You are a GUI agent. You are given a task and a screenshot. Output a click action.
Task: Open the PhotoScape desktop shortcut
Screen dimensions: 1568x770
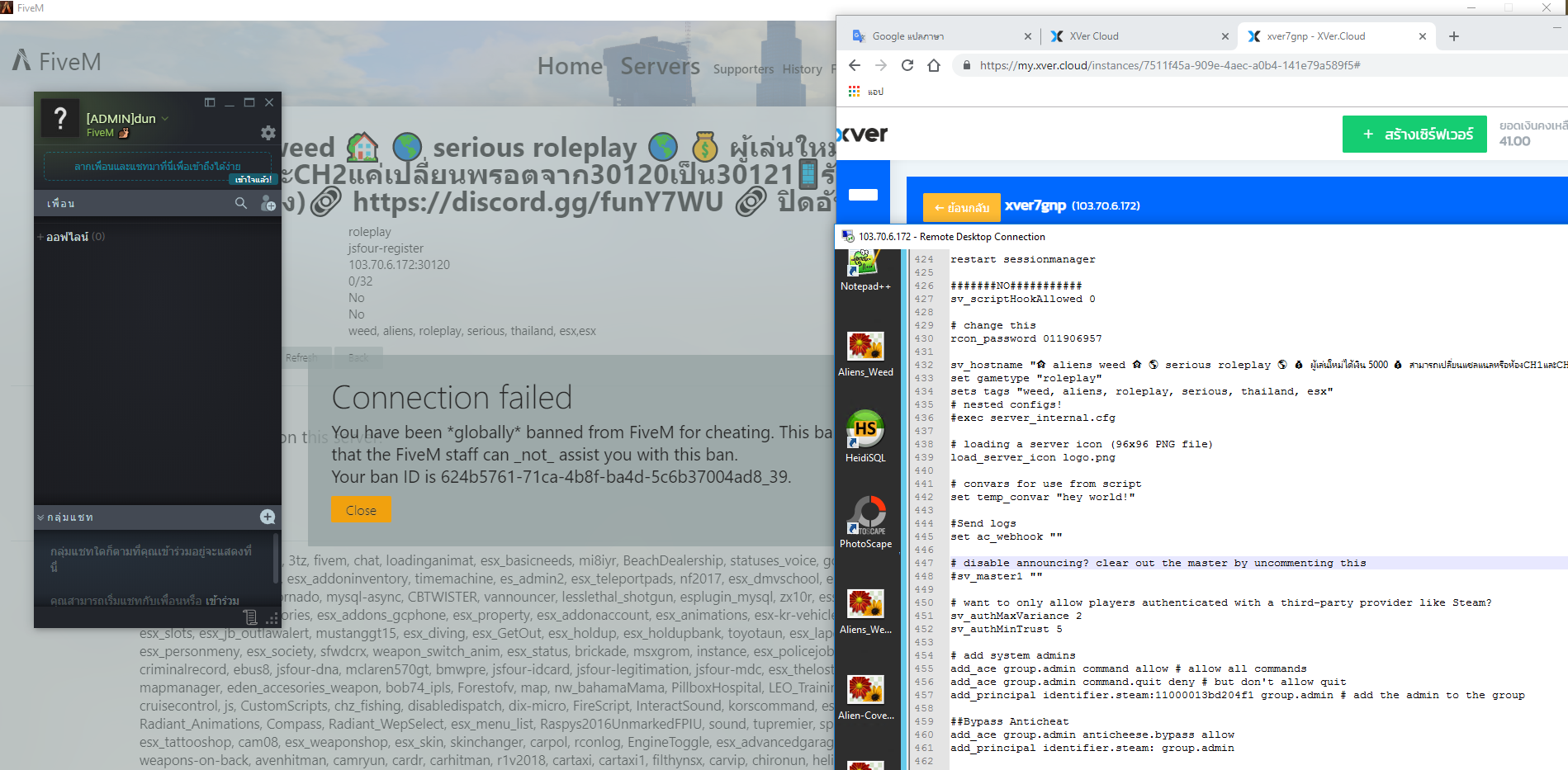(865, 523)
